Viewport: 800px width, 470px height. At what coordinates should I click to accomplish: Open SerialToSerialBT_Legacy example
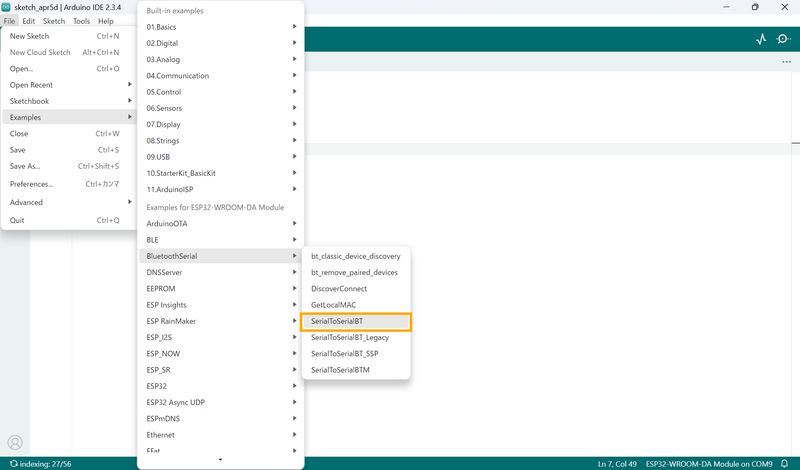[x=356, y=337]
